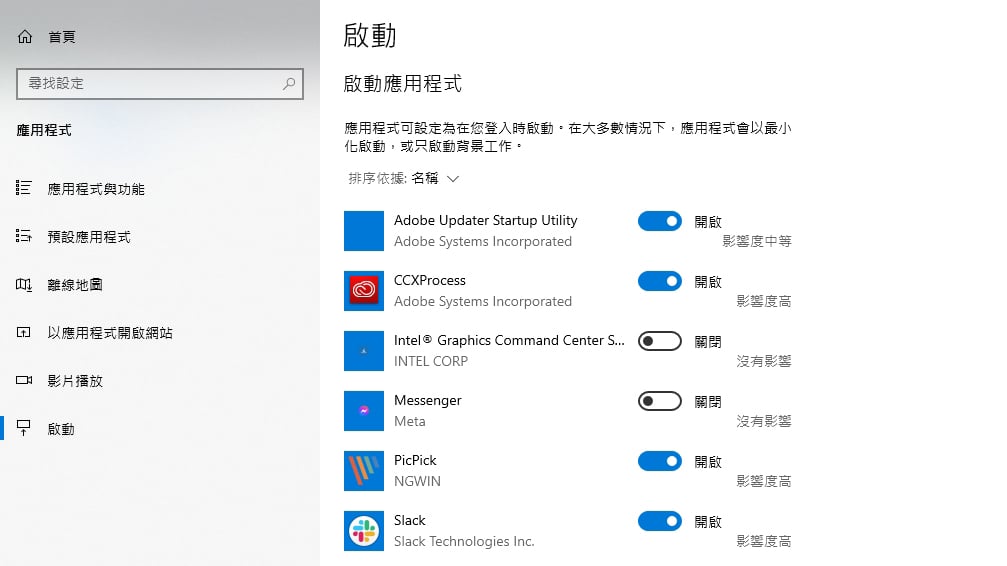Click the chevron next to 名稱
Viewport: 1007px width, 566px height.
click(453, 179)
